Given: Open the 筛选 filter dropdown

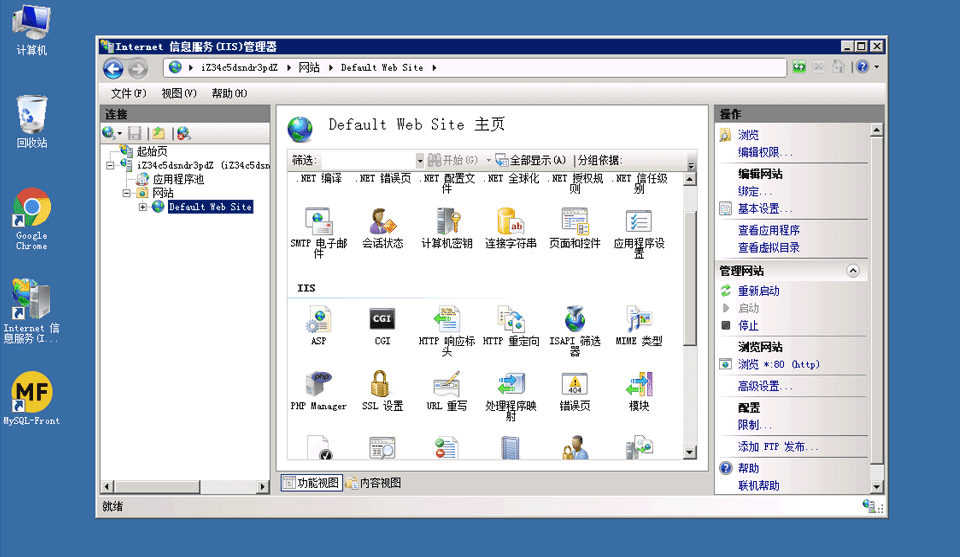Looking at the screenshot, I should pyautogui.click(x=420, y=160).
